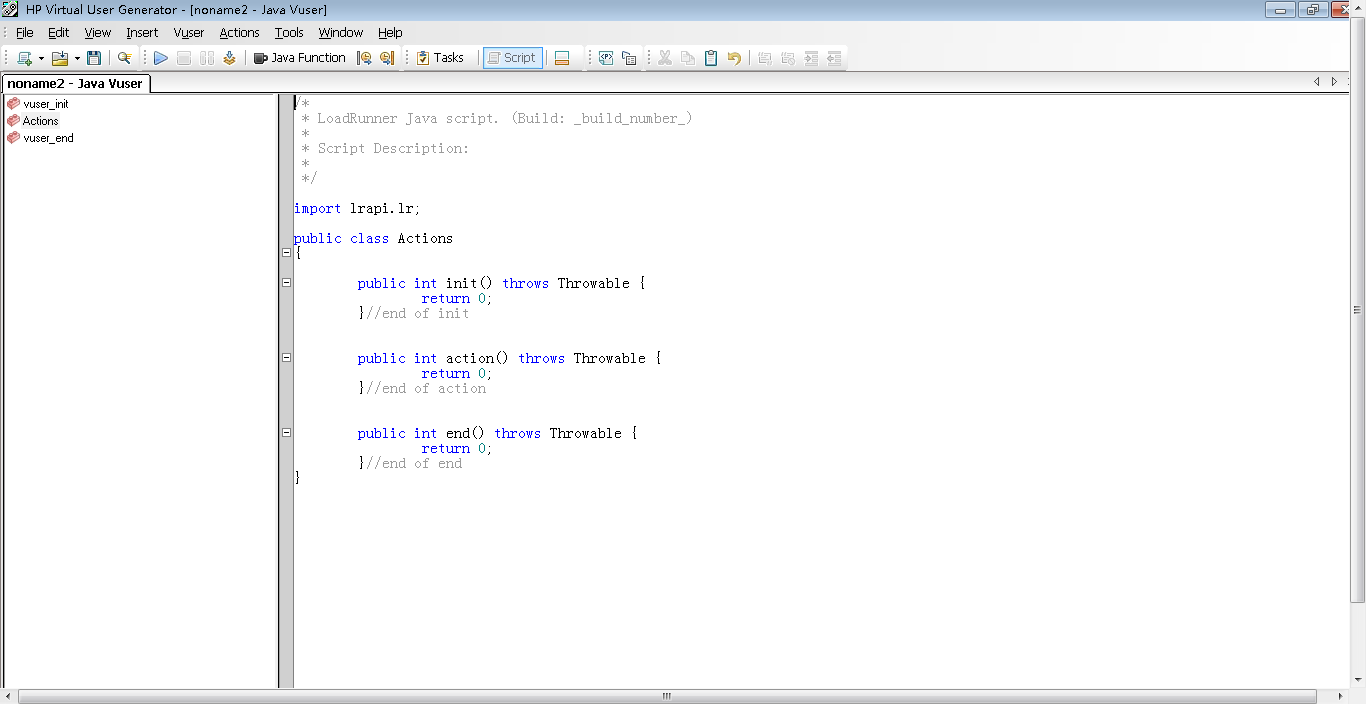Toggle the output window icon beside Script
1366x704 pixels.
562,58
